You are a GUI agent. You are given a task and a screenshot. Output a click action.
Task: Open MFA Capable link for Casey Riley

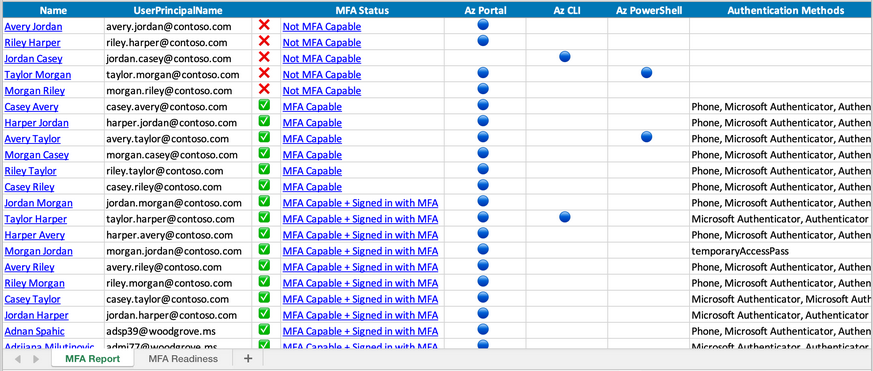pyautogui.click(x=312, y=187)
